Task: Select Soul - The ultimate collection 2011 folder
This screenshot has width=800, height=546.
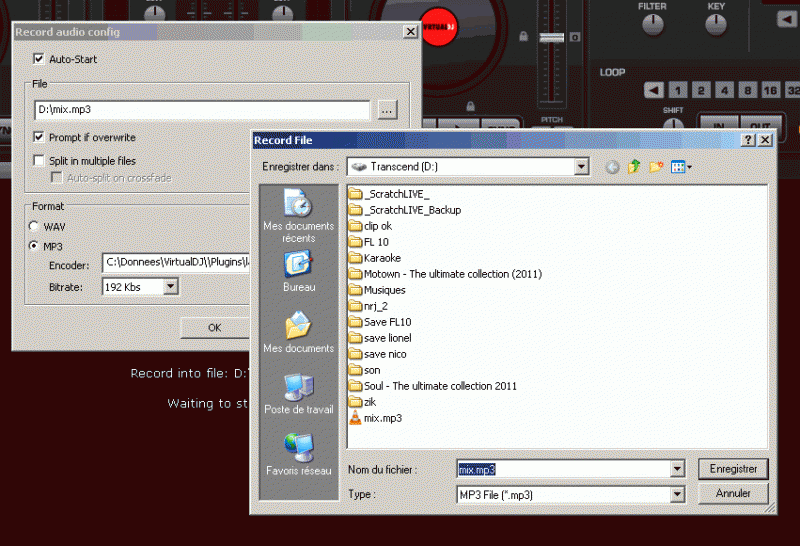Action: coord(433,386)
